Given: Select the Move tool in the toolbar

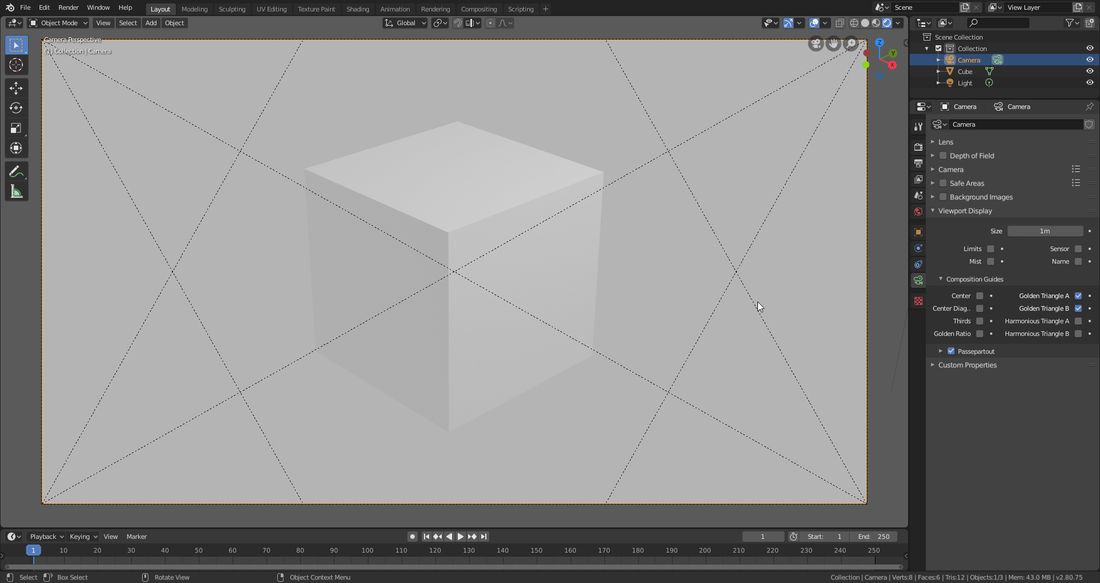Looking at the screenshot, I should click(16, 87).
